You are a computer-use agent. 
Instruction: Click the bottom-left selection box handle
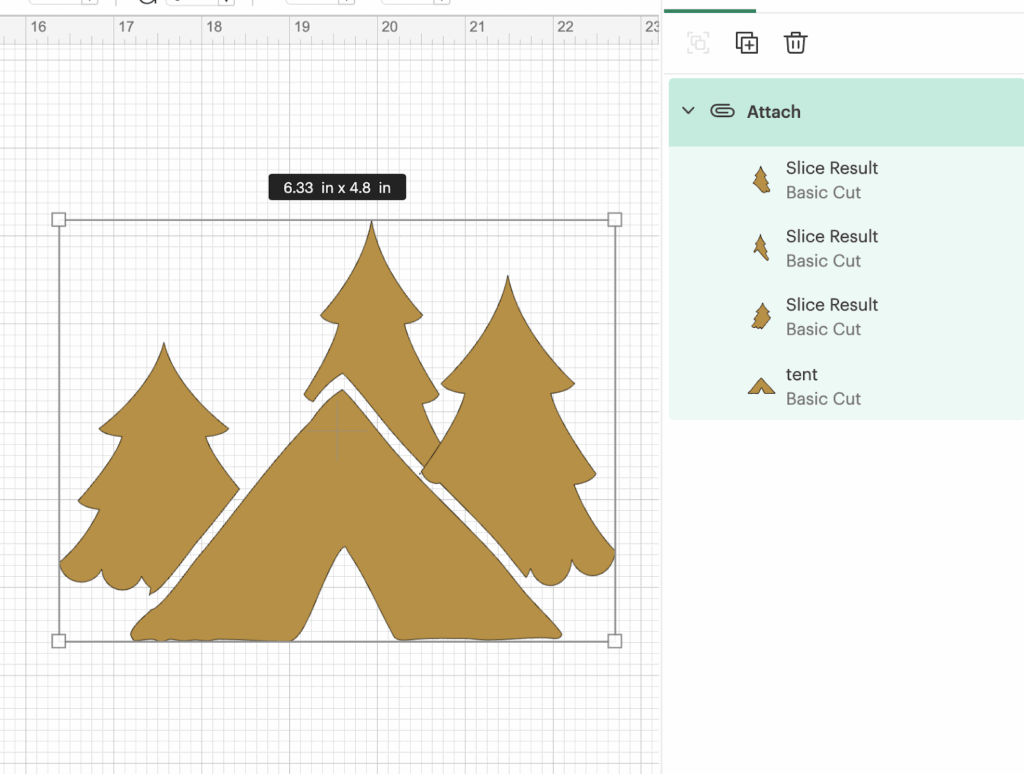point(58,640)
